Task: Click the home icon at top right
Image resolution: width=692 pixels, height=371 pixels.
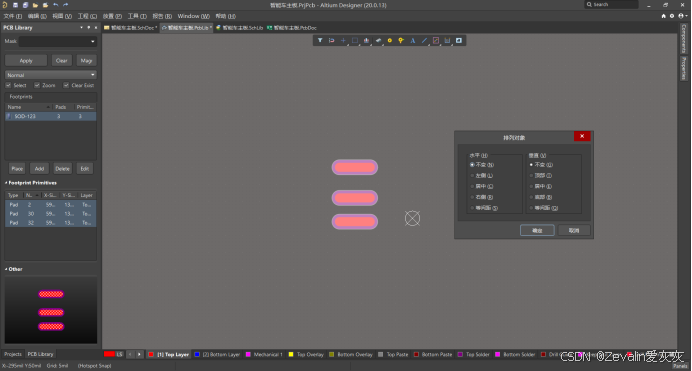Action: (x=663, y=16)
